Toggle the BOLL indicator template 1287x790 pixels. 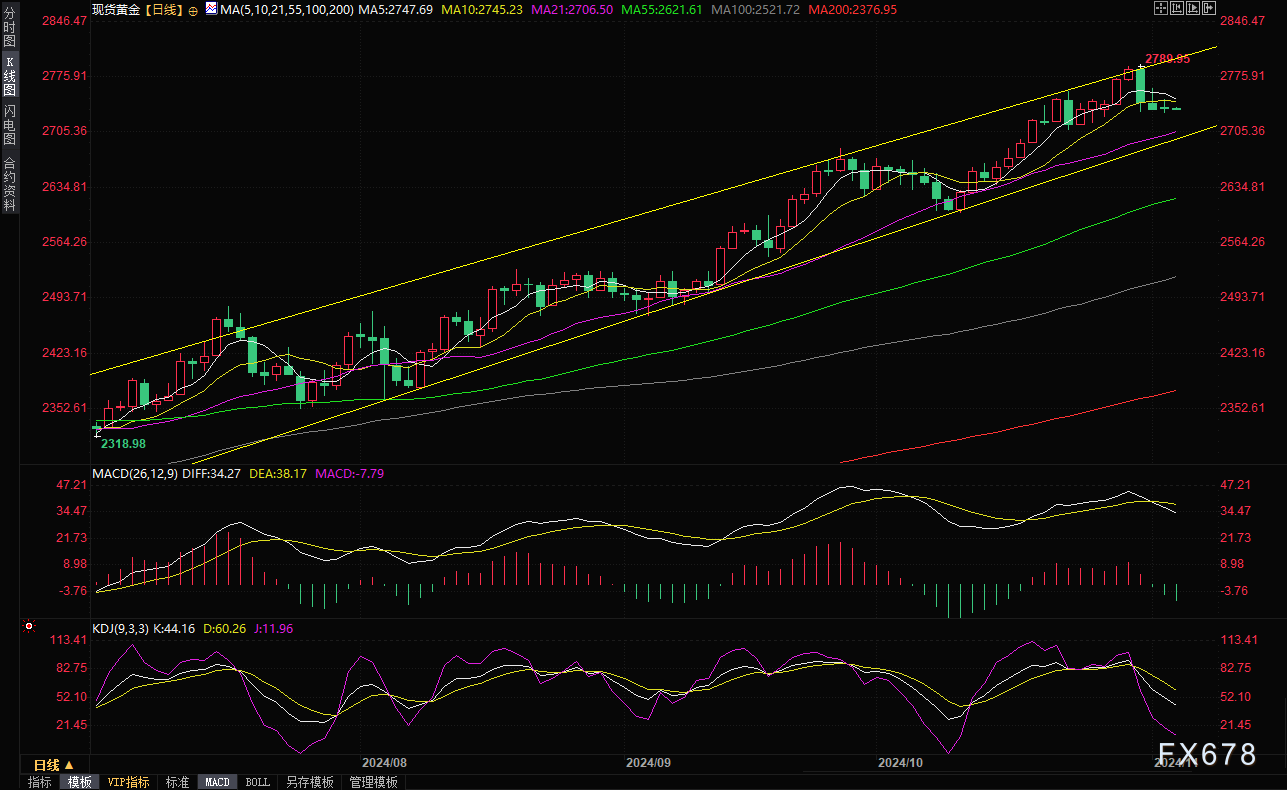pyautogui.click(x=257, y=782)
